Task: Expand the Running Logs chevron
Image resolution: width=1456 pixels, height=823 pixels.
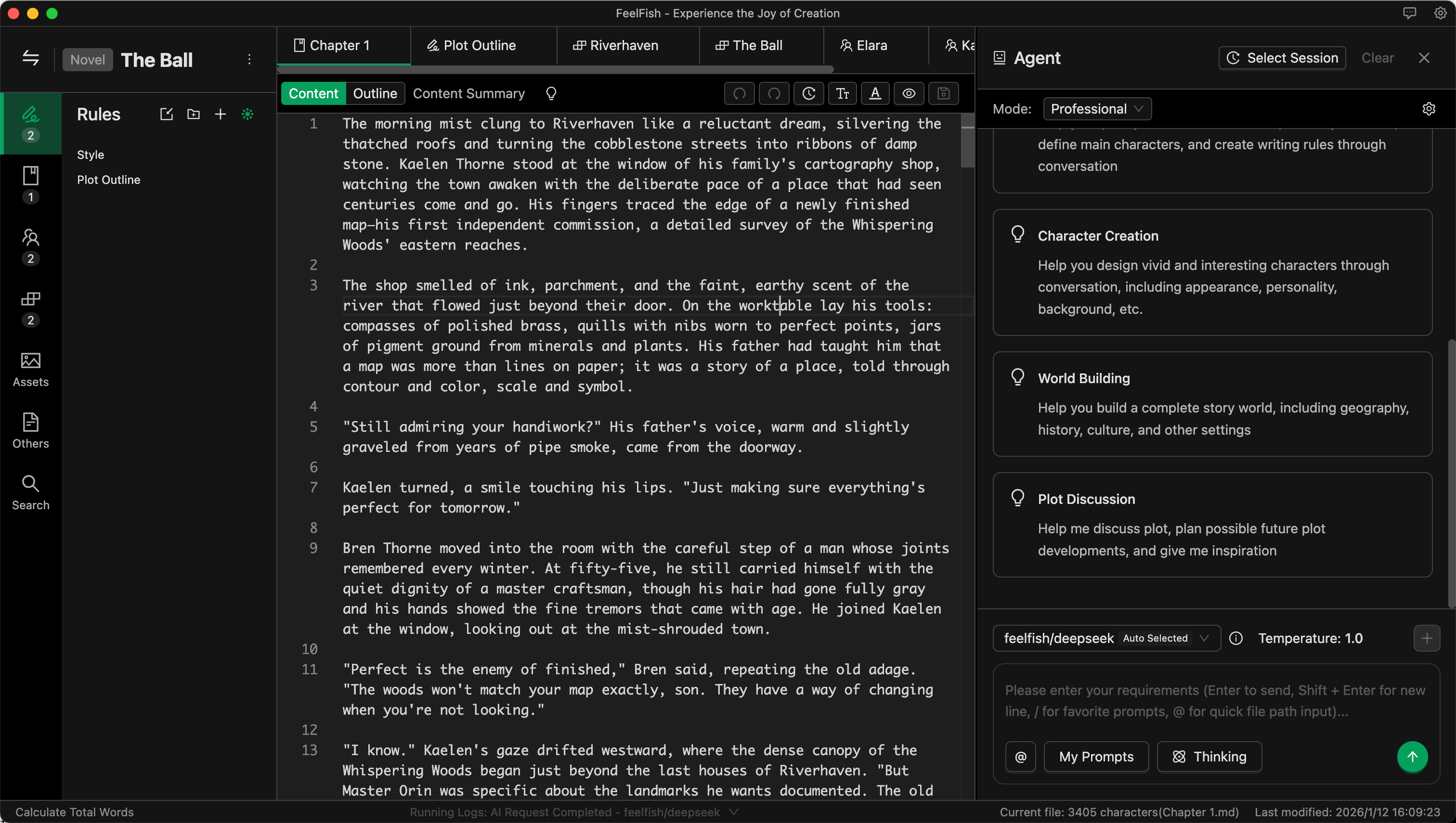Action: (x=733, y=812)
